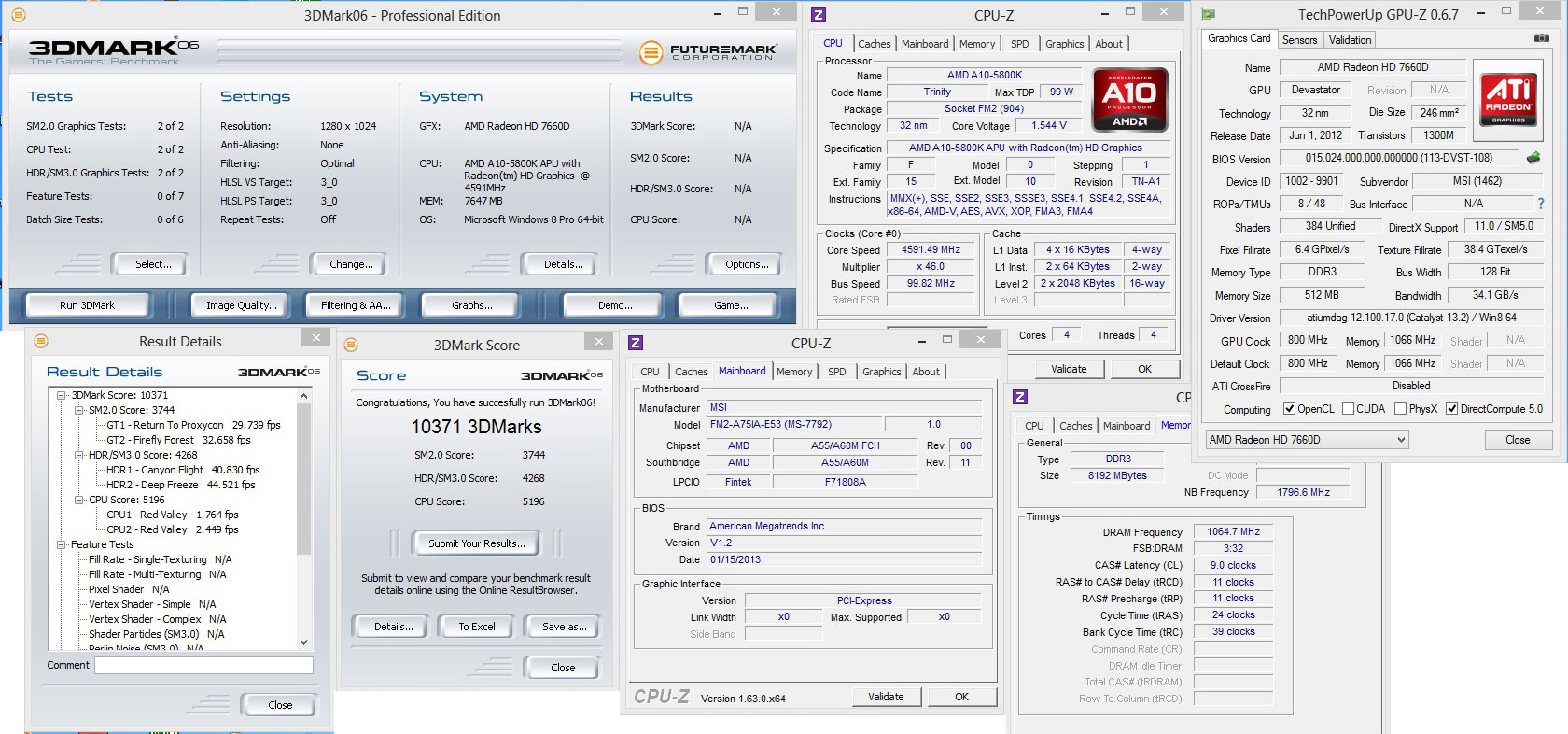1568x734 pixels.
Task: Click the GPU-Z title bar app icon
Action: click(1208, 14)
